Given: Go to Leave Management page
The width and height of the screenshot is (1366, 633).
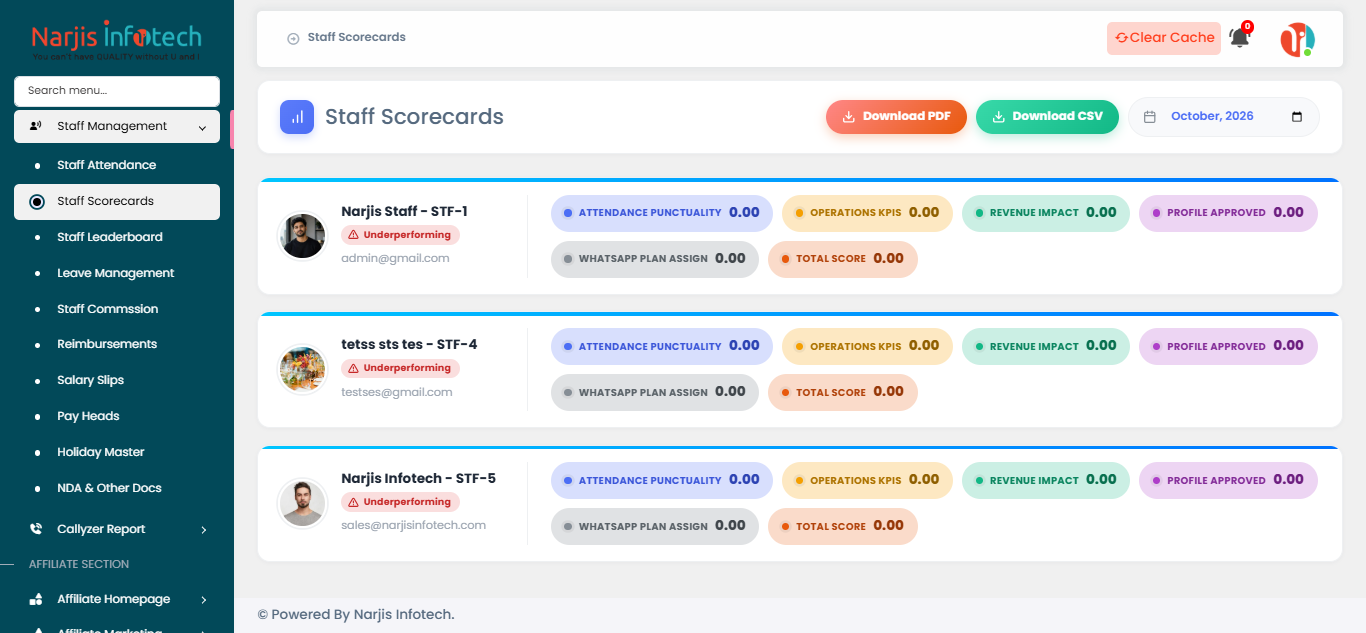Looking at the screenshot, I should pyautogui.click(x=115, y=273).
